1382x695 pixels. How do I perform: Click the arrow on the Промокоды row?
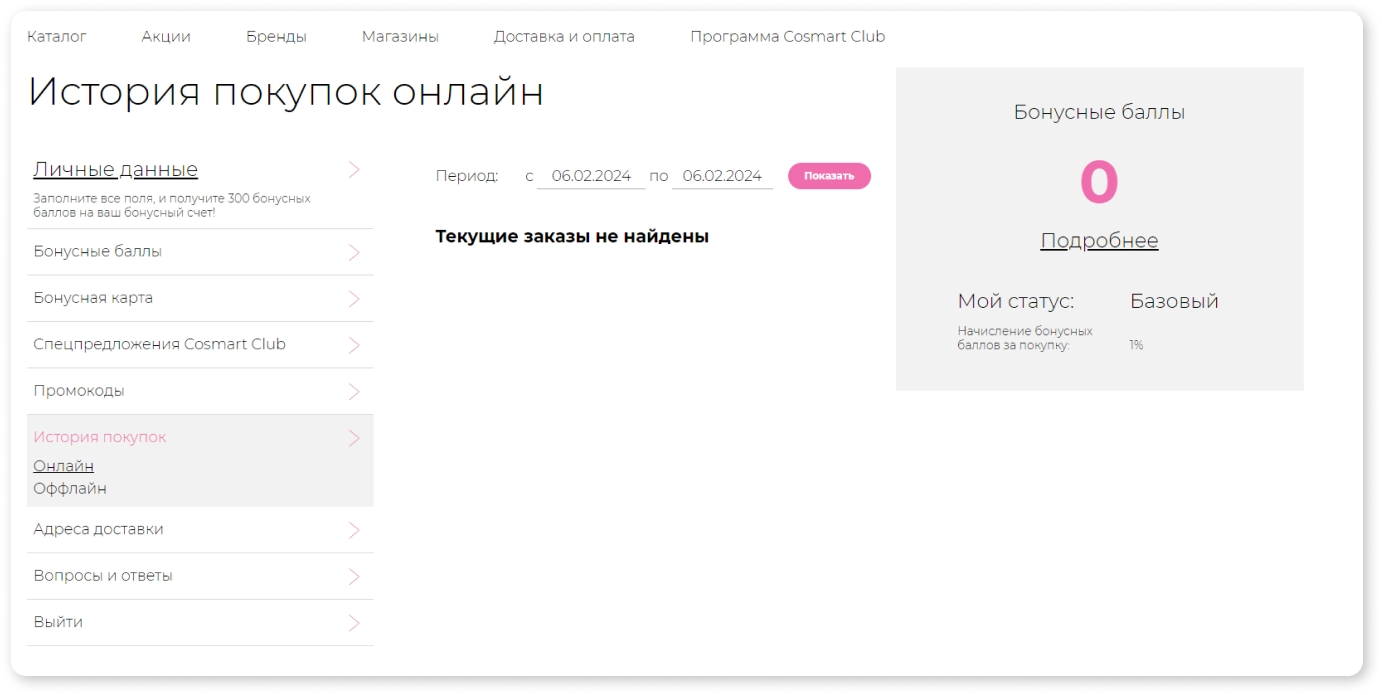coord(354,392)
